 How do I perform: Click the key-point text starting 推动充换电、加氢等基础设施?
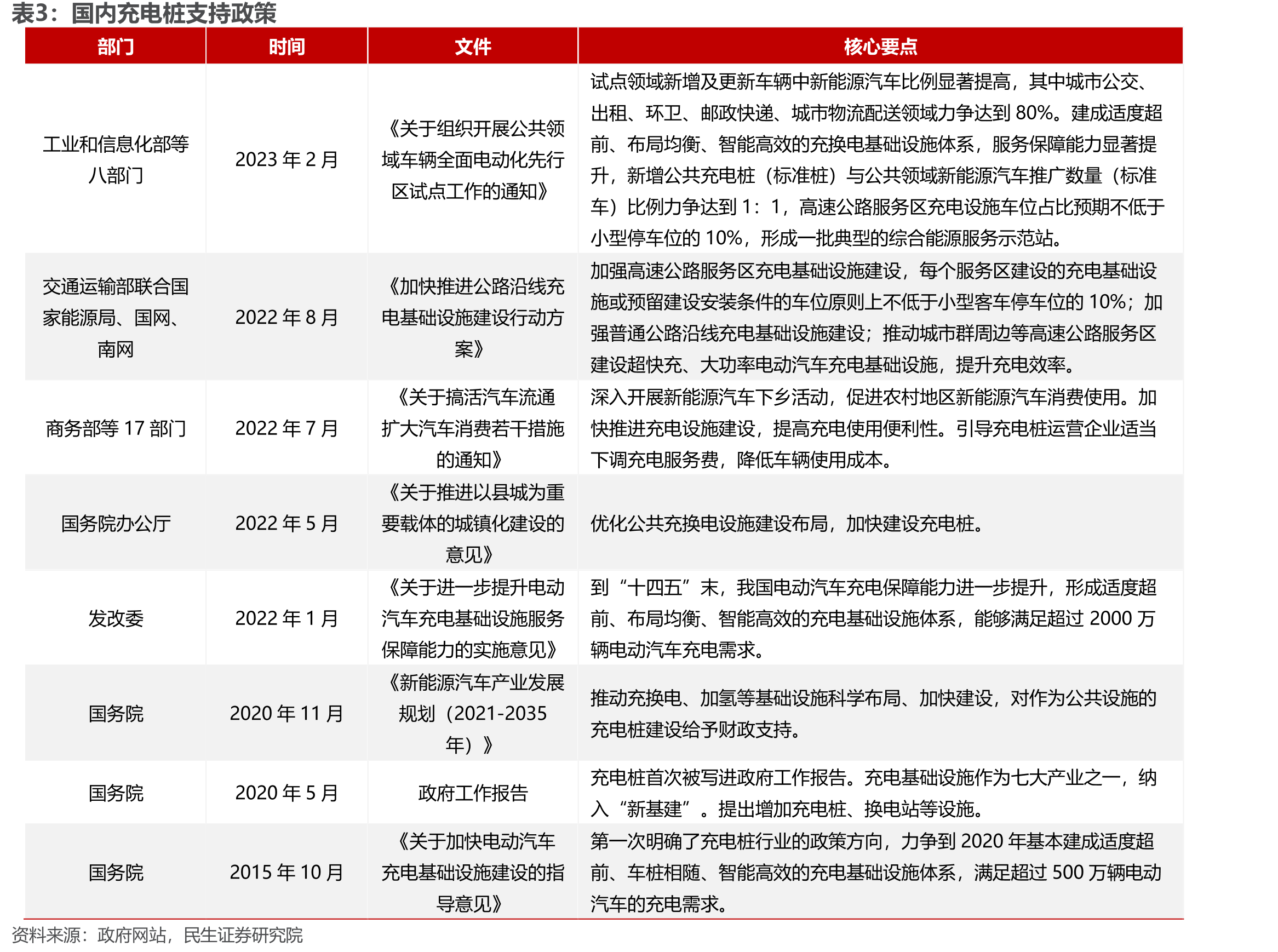tap(874, 713)
